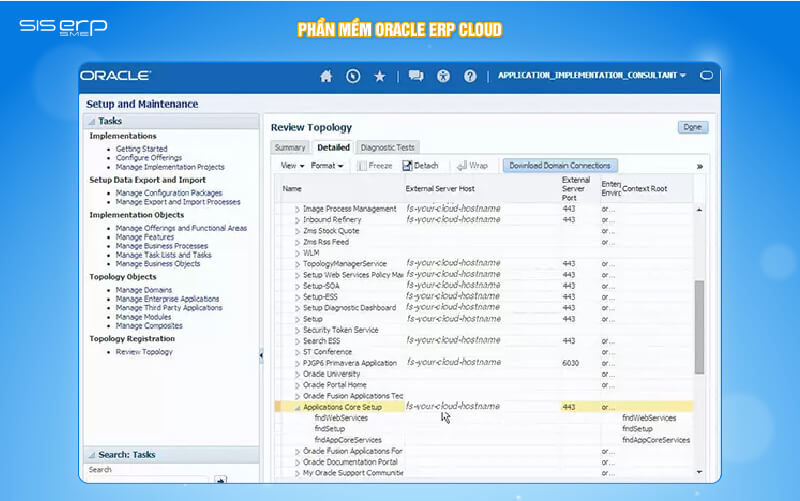This screenshot has height=501, width=800.
Task: Open the Manage Features link
Action: 144,237
